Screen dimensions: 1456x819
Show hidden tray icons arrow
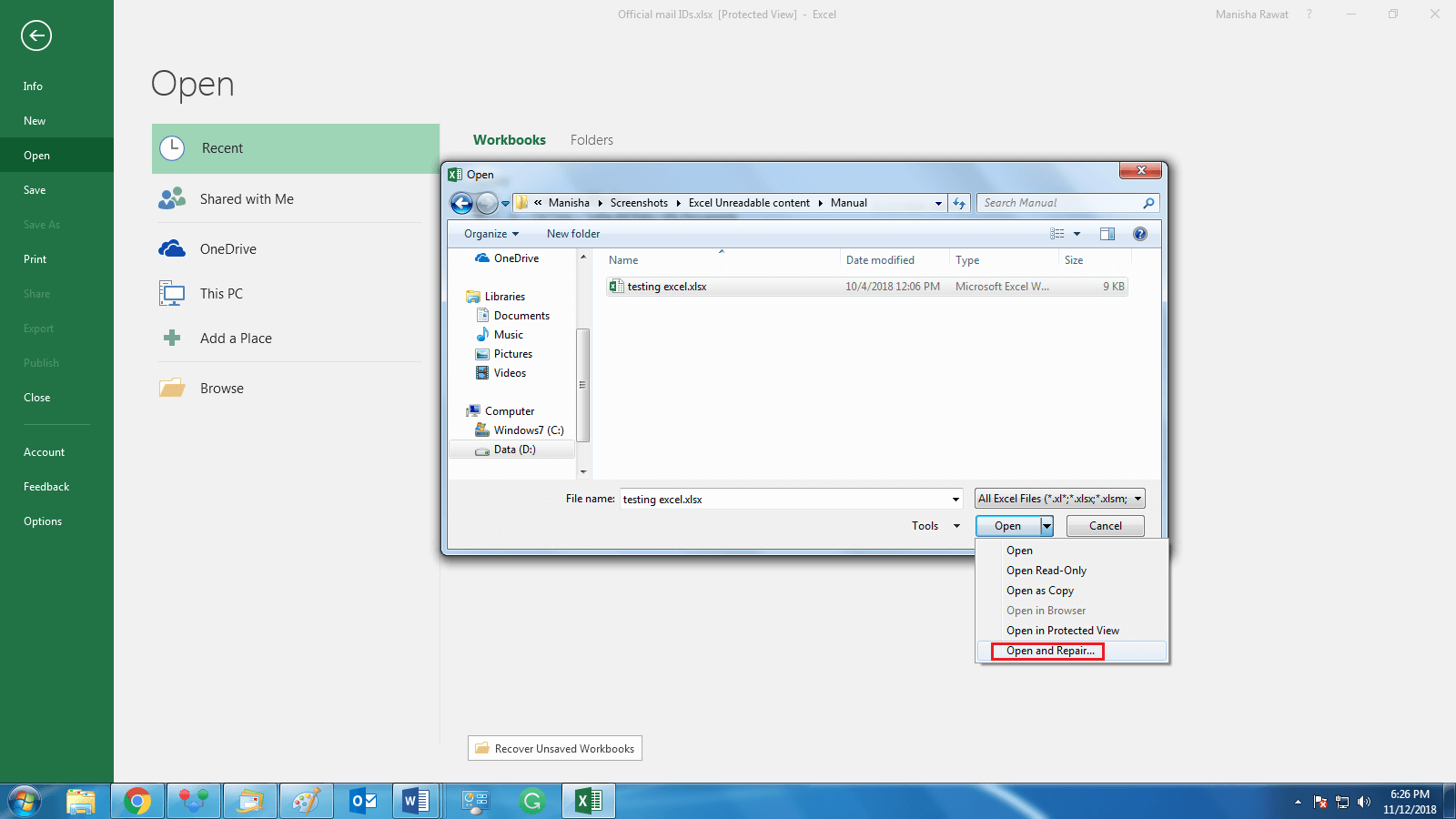point(1298,802)
